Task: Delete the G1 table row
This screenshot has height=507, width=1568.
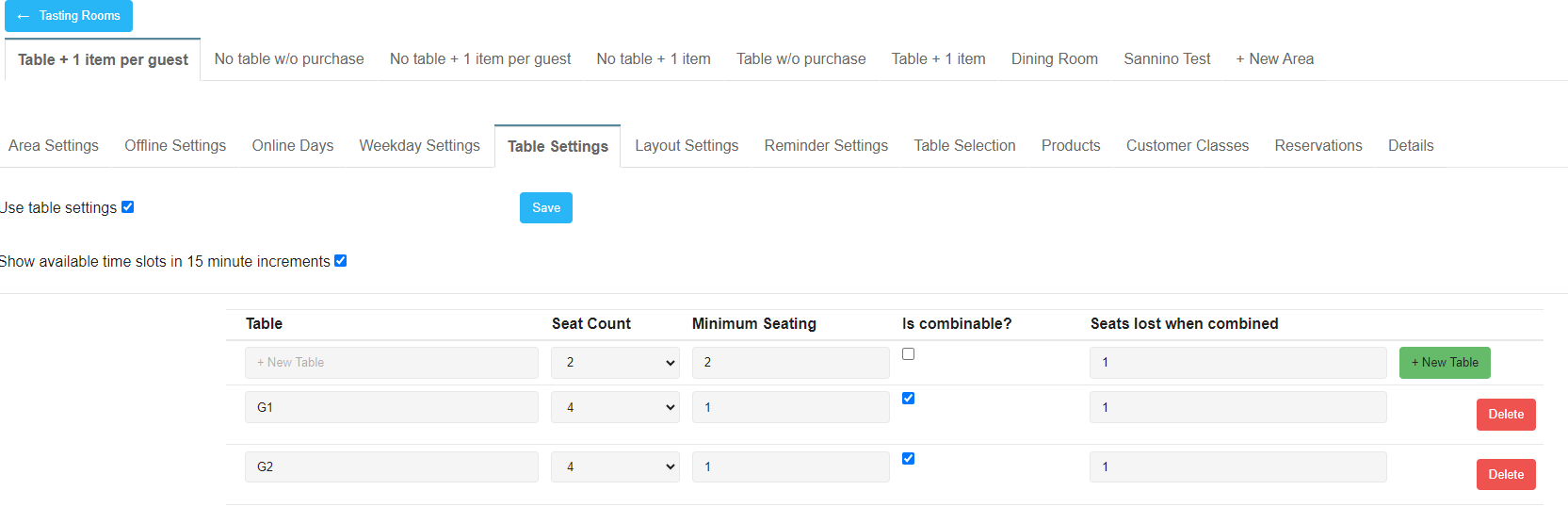Action: coord(1505,415)
